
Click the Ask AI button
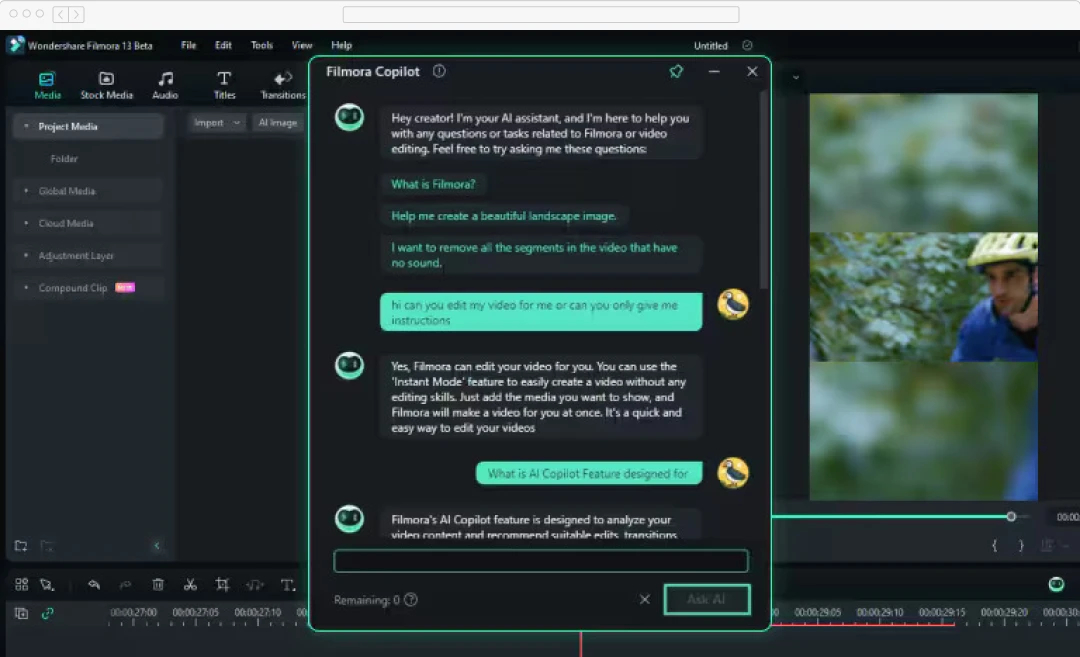pyautogui.click(x=707, y=599)
